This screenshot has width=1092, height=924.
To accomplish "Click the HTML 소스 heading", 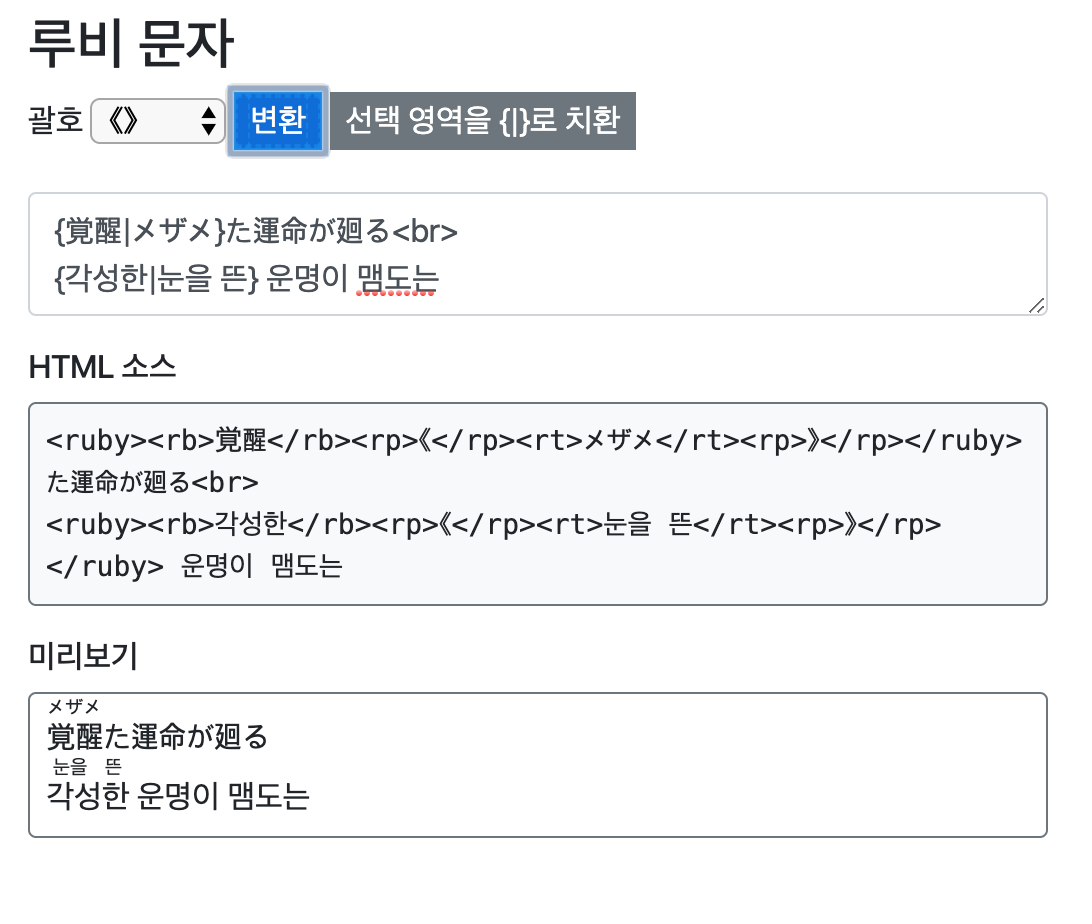I will coord(103,367).
